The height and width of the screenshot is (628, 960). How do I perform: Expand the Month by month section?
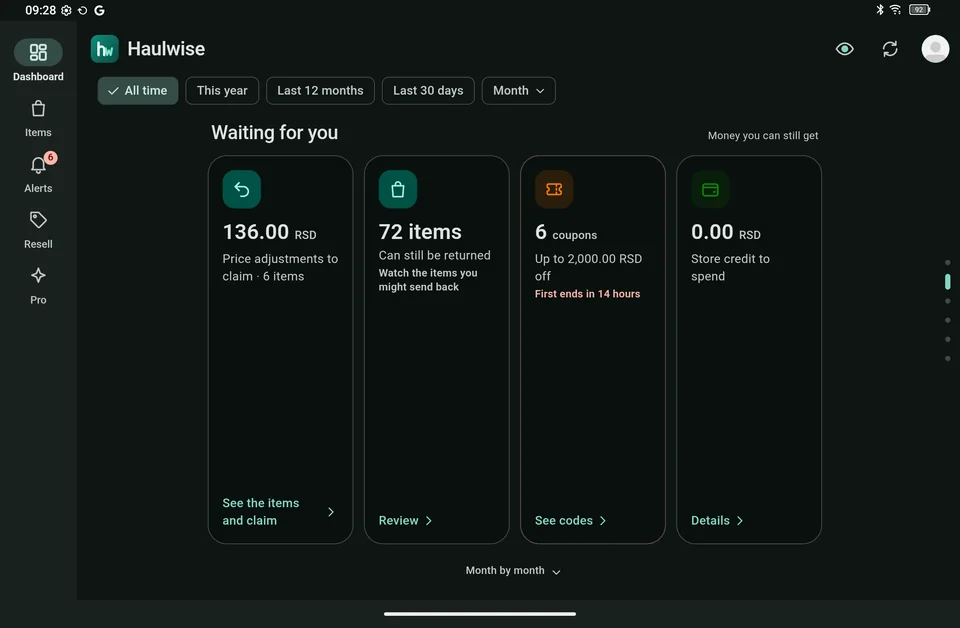[x=512, y=570]
